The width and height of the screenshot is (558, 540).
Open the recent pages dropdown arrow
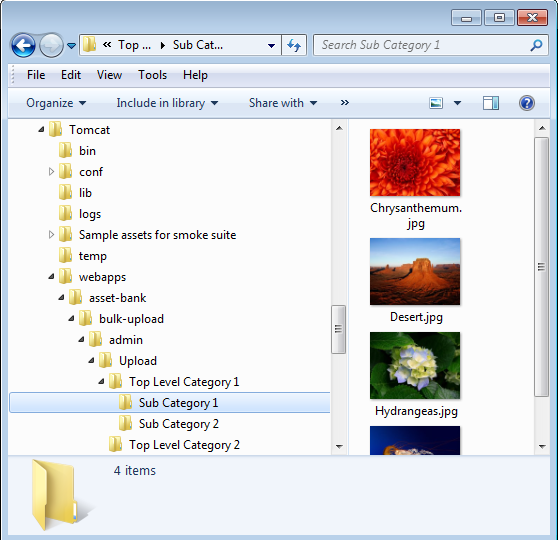[x=72, y=46]
